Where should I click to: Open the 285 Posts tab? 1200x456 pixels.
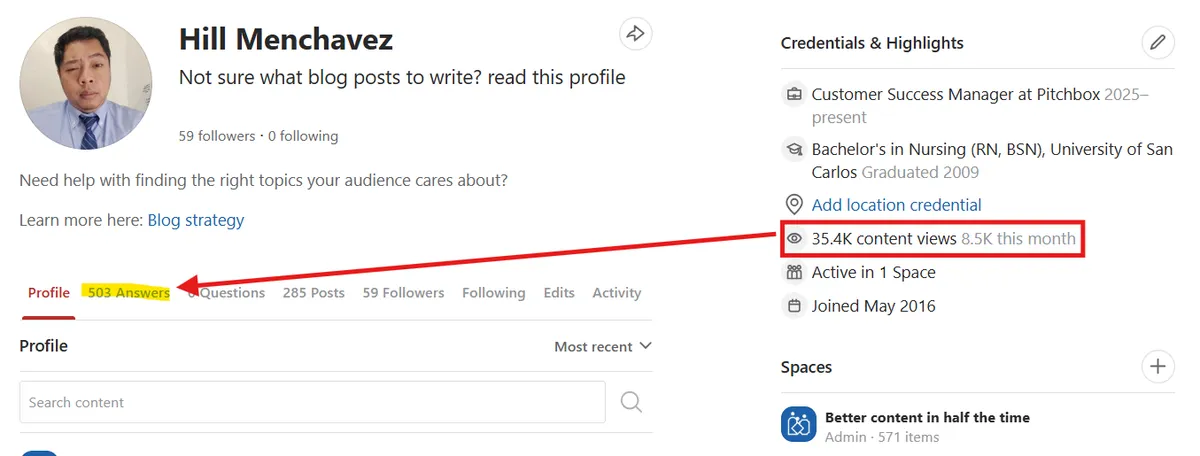pyautogui.click(x=313, y=293)
